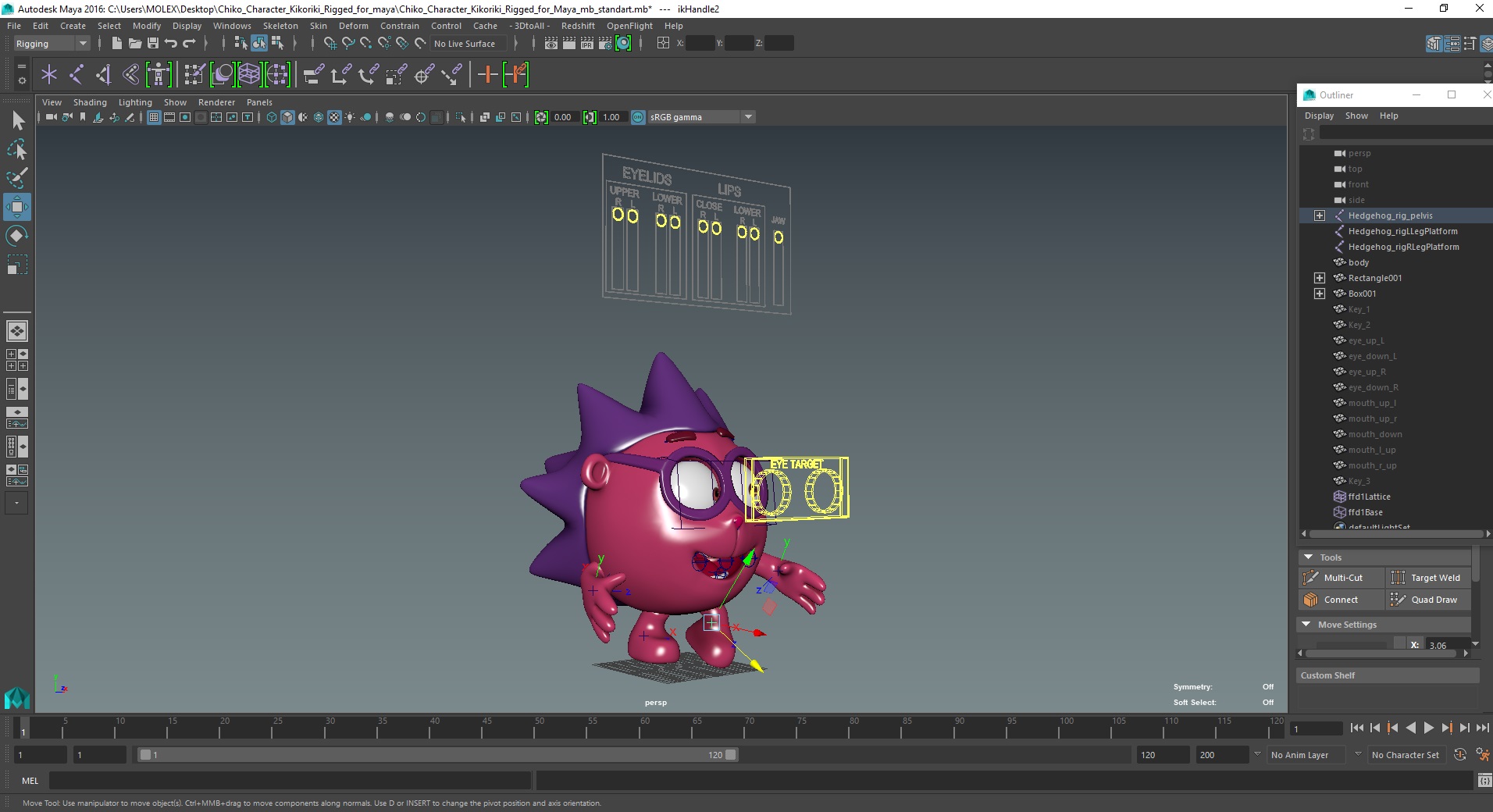Toggle select by hierarchy mode
This screenshot has height=812, width=1493.
241,44
